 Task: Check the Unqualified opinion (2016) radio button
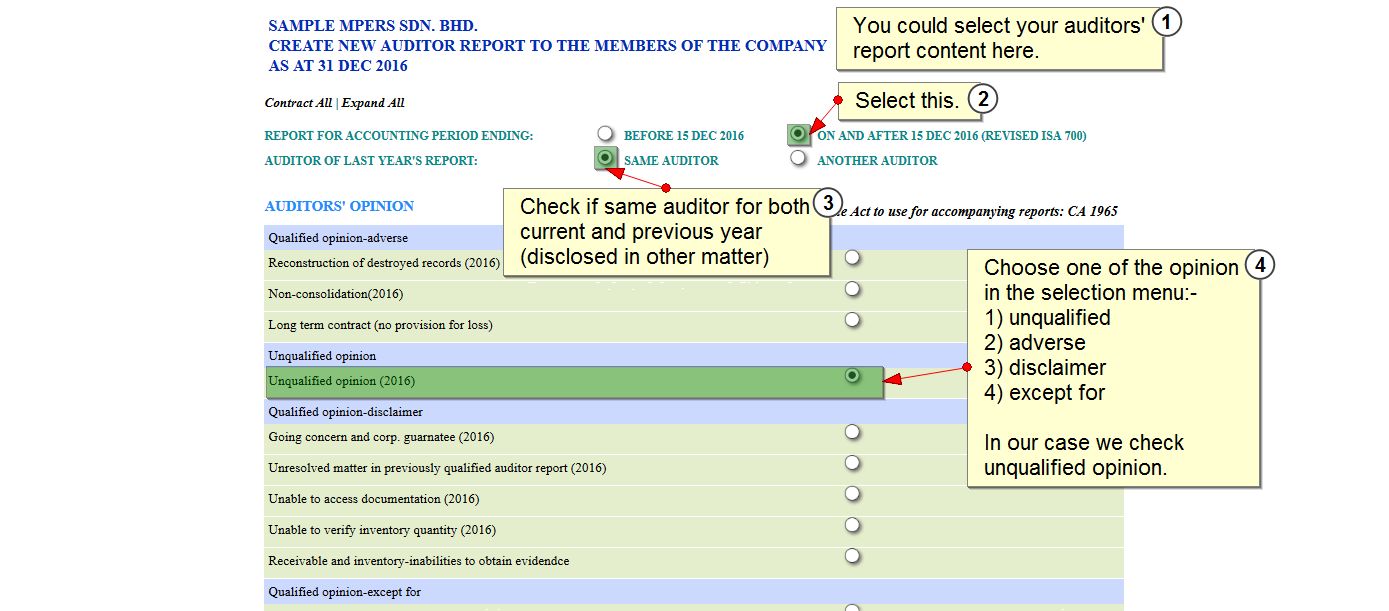coord(852,376)
